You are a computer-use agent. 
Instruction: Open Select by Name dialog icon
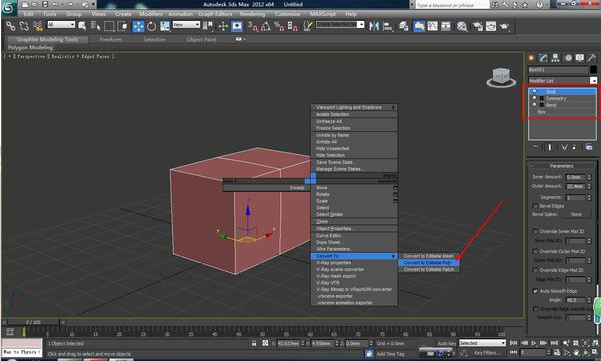[x=95, y=26]
